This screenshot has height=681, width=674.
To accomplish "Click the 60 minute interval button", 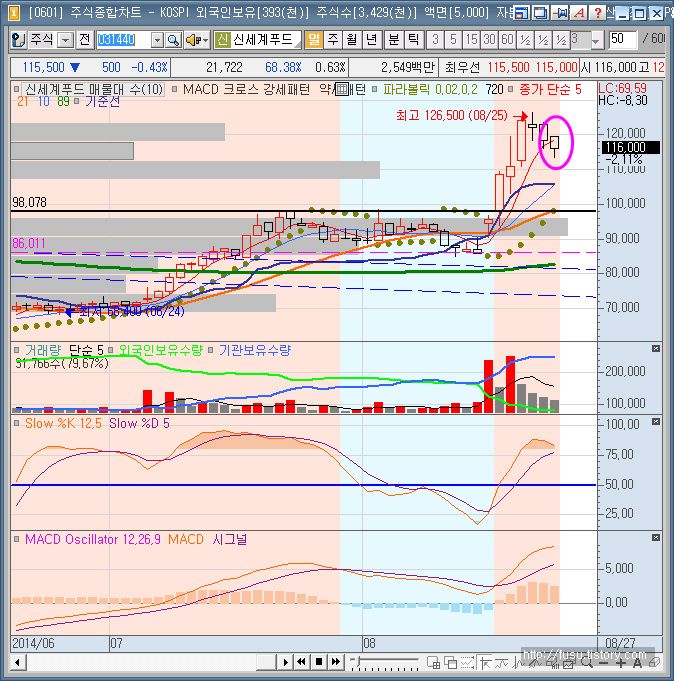I will click(x=508, y=40).
